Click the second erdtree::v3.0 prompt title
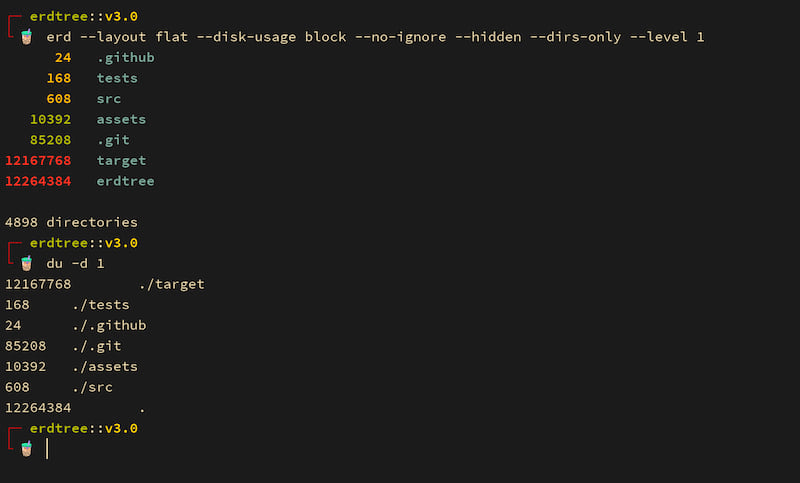This screenshot has width=800, height=483. pyautogui.click(x=84, y=243)
